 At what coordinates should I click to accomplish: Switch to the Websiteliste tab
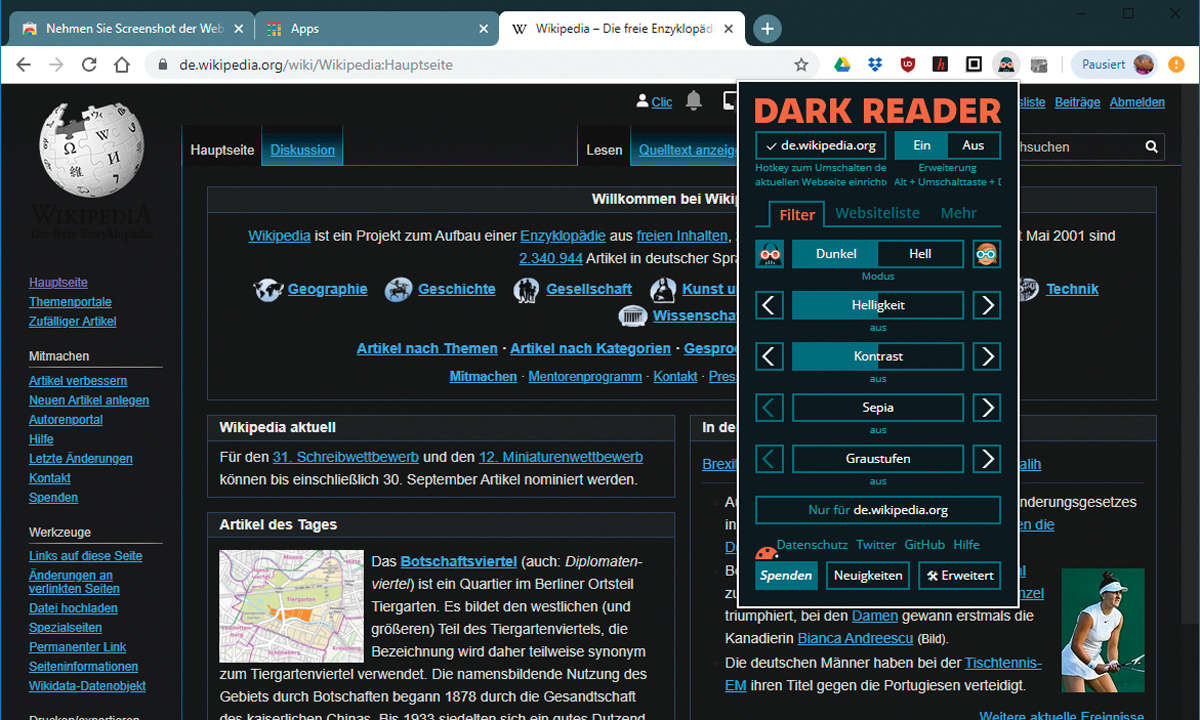tap(877, 213)
